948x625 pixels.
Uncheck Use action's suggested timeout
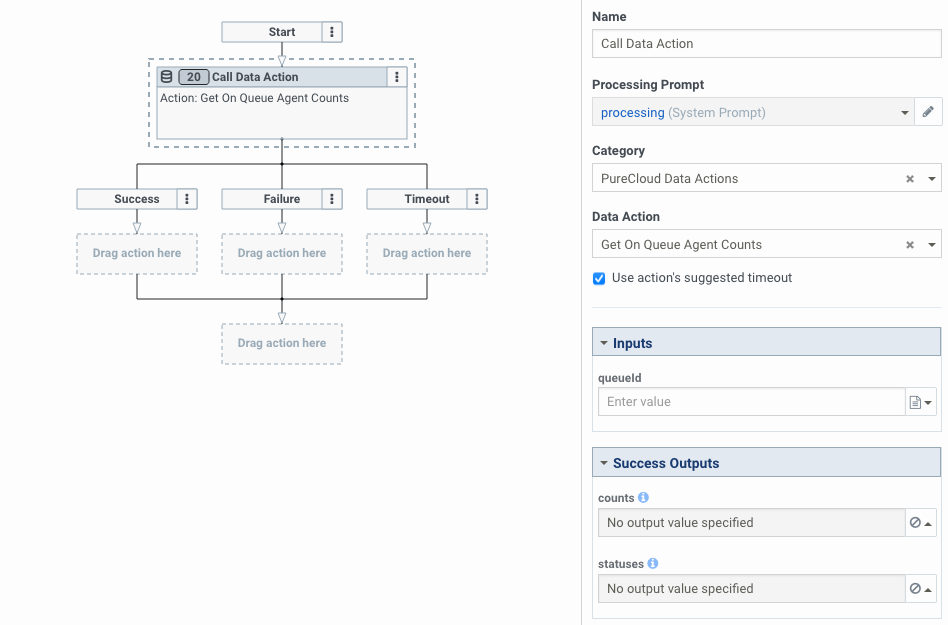pos(599,278)
